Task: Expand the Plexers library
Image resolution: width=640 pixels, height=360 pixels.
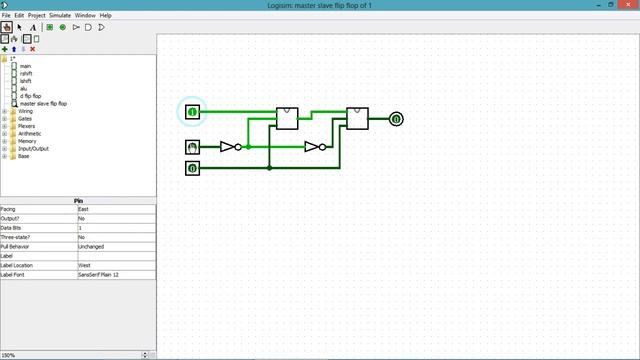Action: click(x=4, y=126)
